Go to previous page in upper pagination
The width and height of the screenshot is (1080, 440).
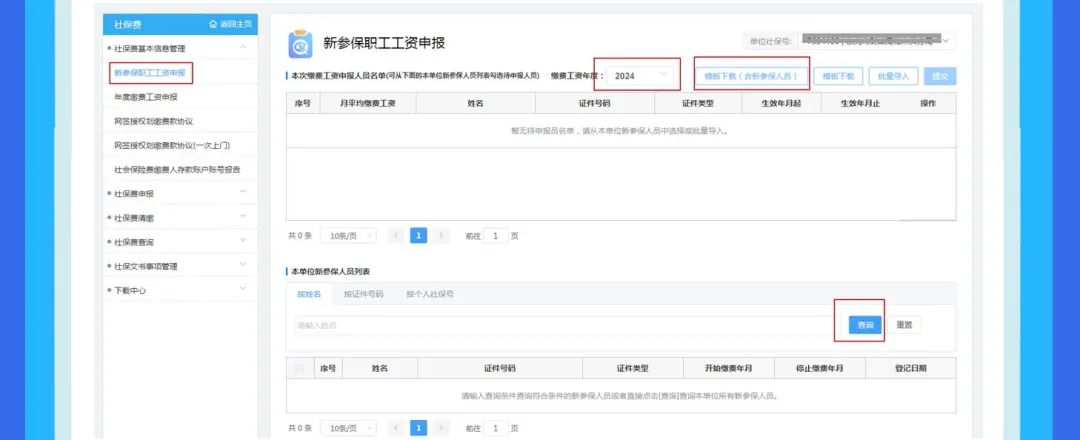click(396, 235)
